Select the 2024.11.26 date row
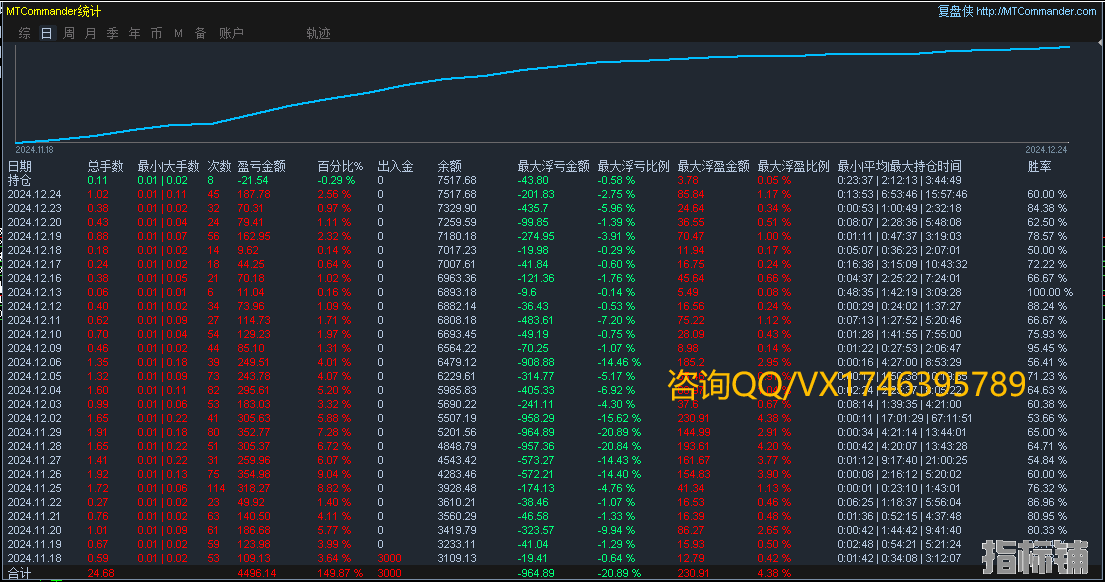 pos(35,474)
